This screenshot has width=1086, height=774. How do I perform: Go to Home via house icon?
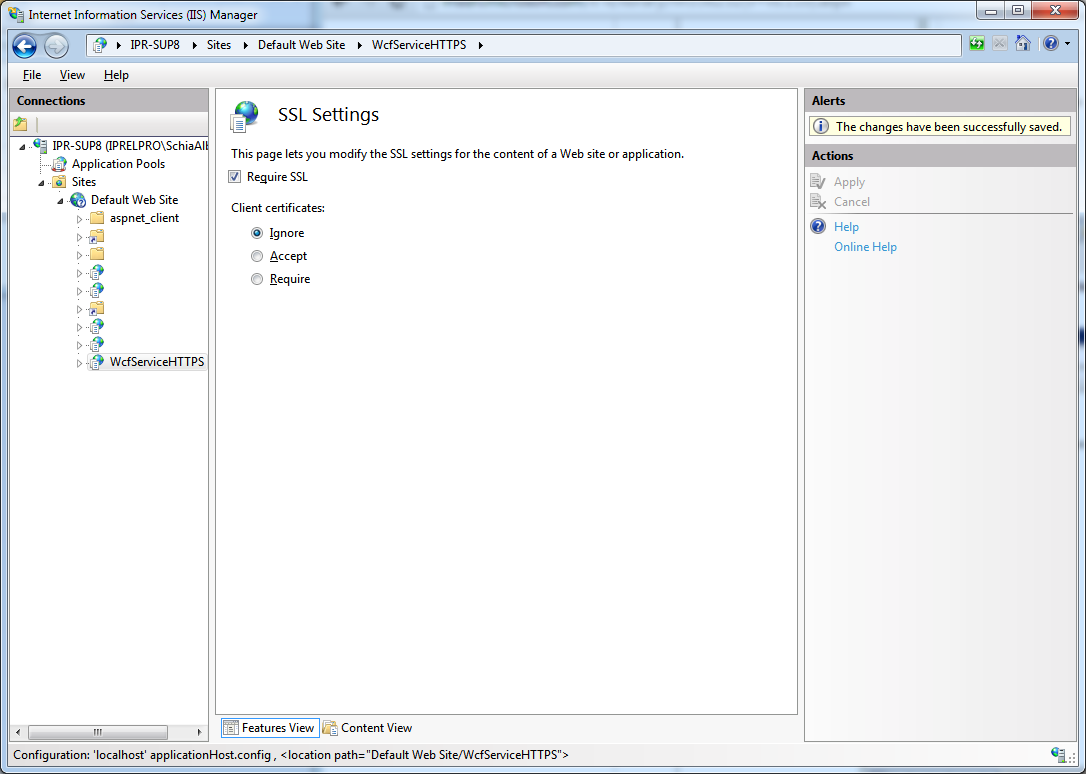pyautogui.click(x=1023, y=43)
